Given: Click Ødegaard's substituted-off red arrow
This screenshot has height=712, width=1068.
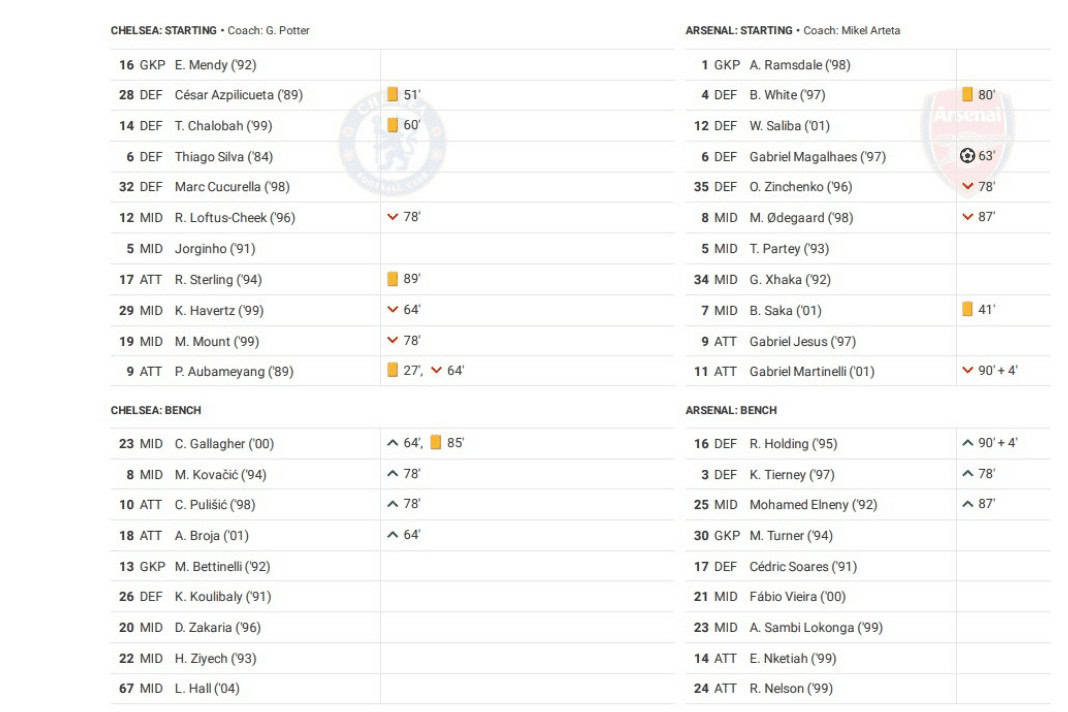Looking at the screenshot, I should point(967,217).
